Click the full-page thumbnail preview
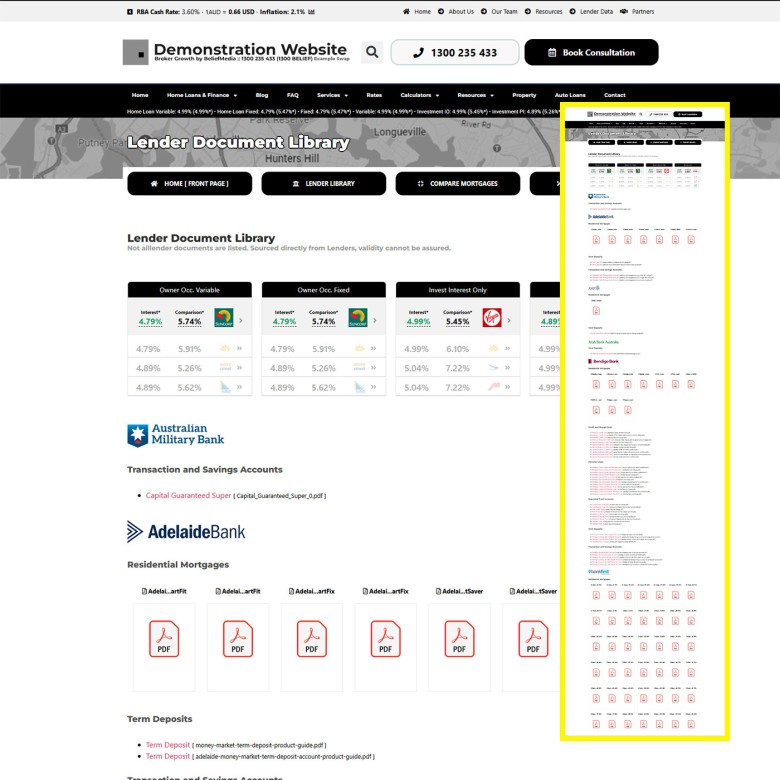 click(x=645, y=421)
